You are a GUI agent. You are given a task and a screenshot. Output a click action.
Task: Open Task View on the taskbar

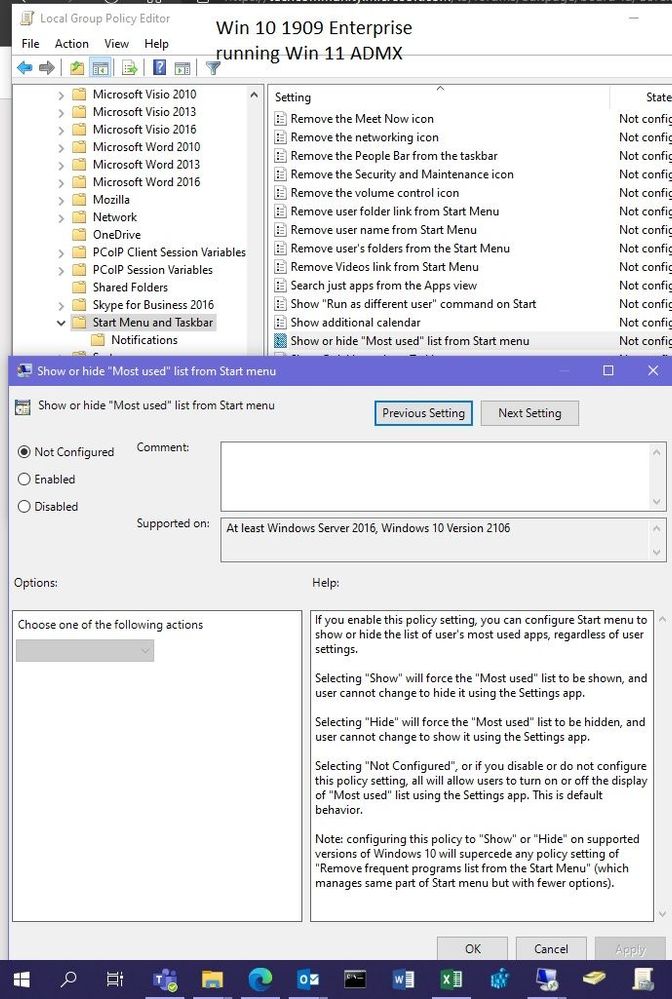(115, 979)
